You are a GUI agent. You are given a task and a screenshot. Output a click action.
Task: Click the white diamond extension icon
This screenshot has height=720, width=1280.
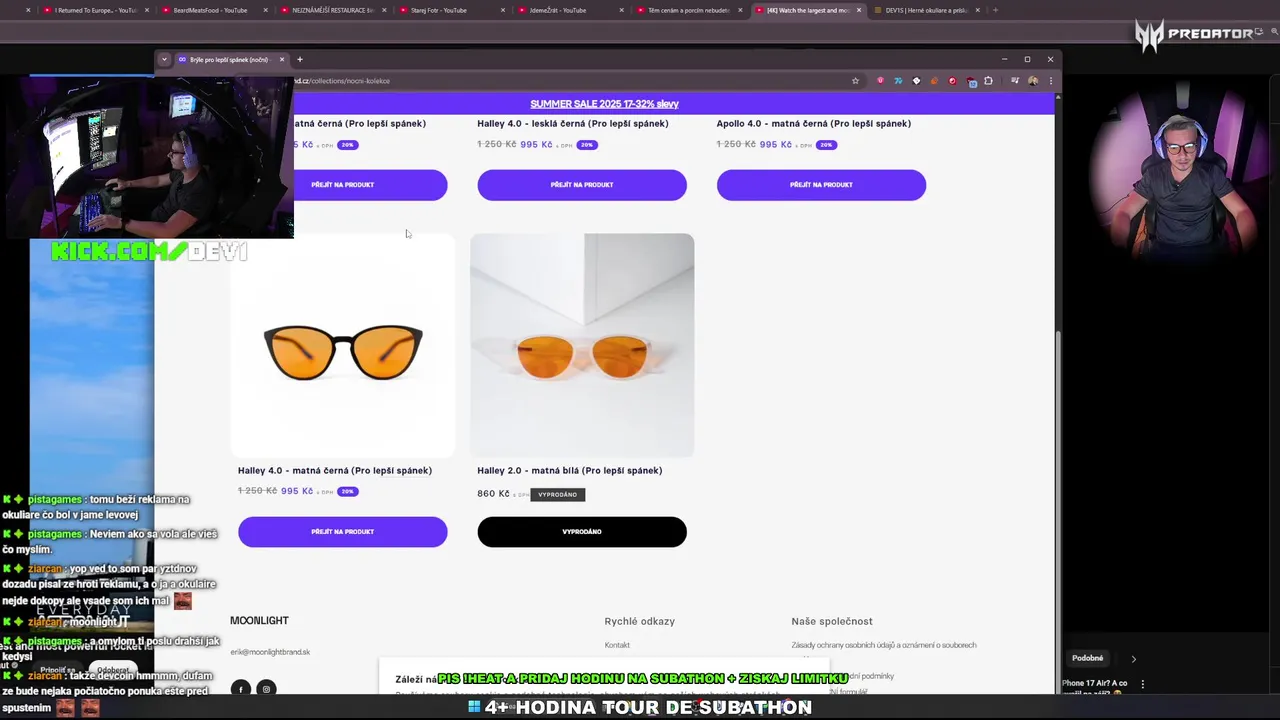(x=916, y=81)
